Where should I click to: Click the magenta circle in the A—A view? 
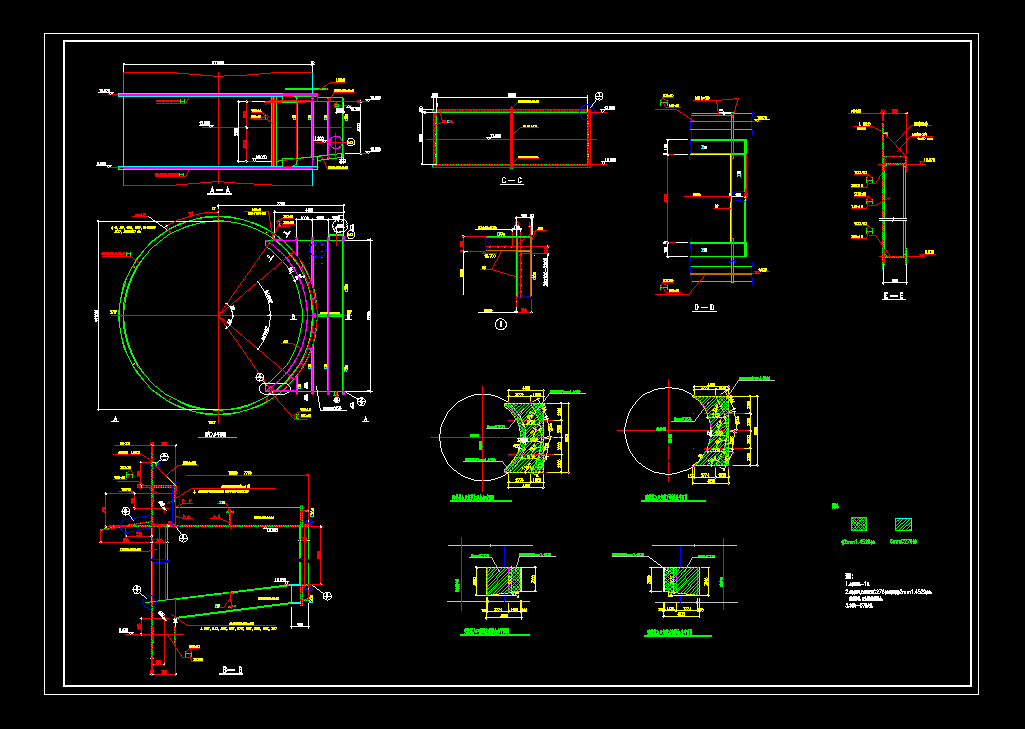[x=335, y=143]
